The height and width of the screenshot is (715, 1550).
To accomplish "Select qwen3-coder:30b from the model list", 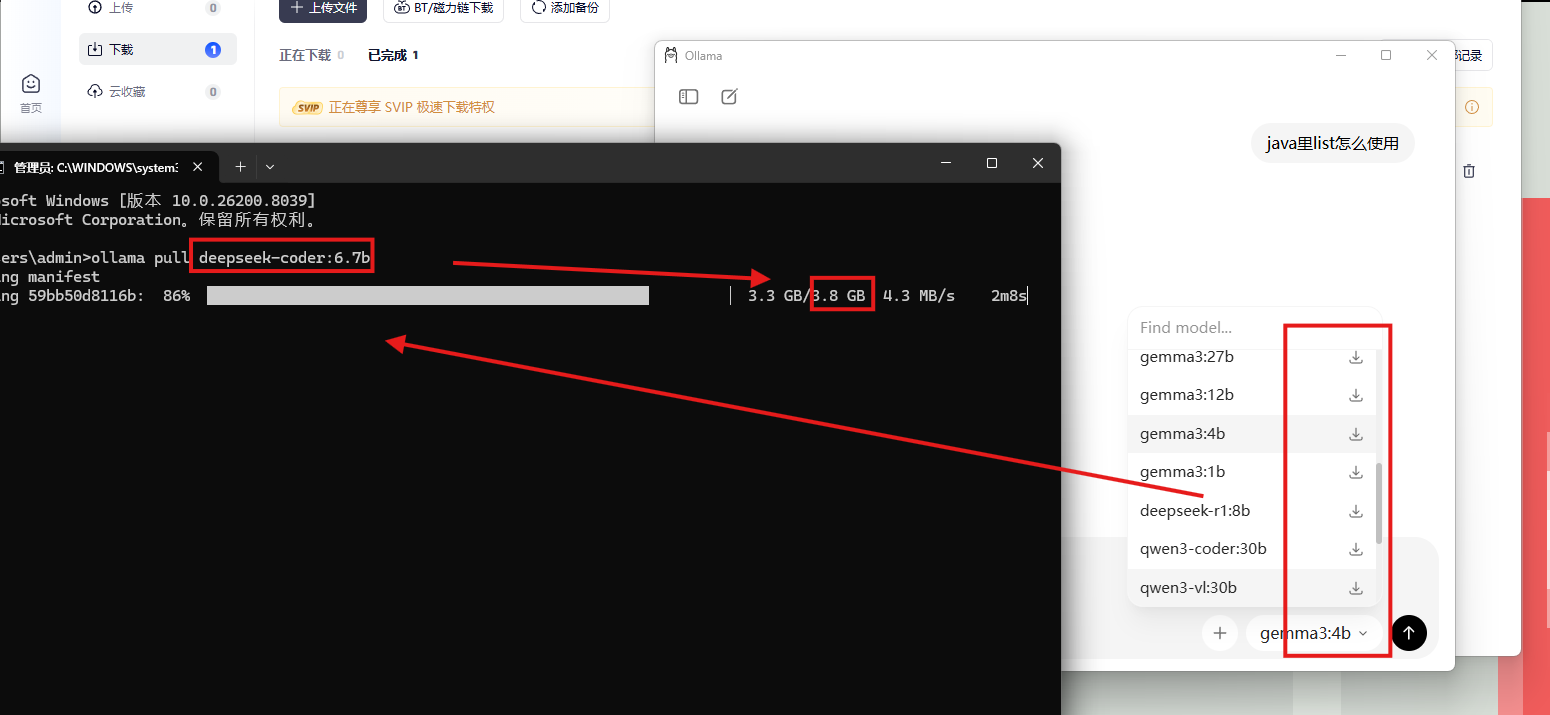I will [1203, 549].
